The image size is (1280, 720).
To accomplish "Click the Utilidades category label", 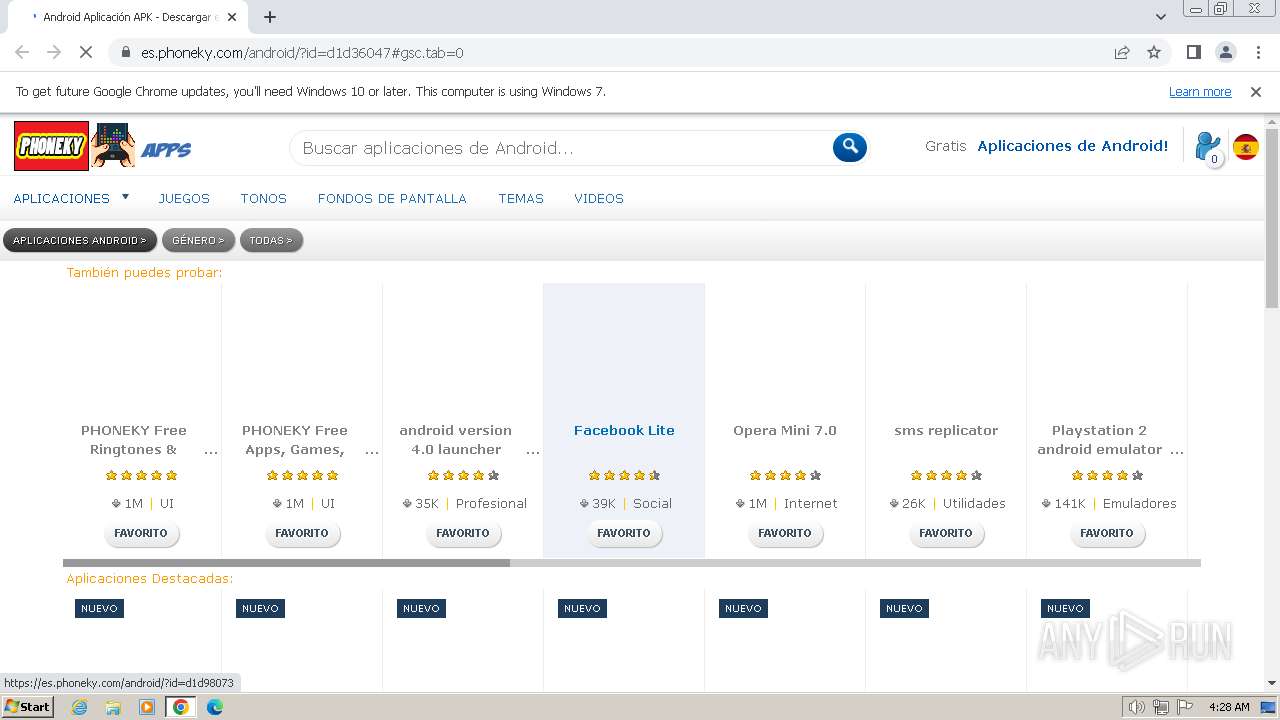I will [974, 503].
